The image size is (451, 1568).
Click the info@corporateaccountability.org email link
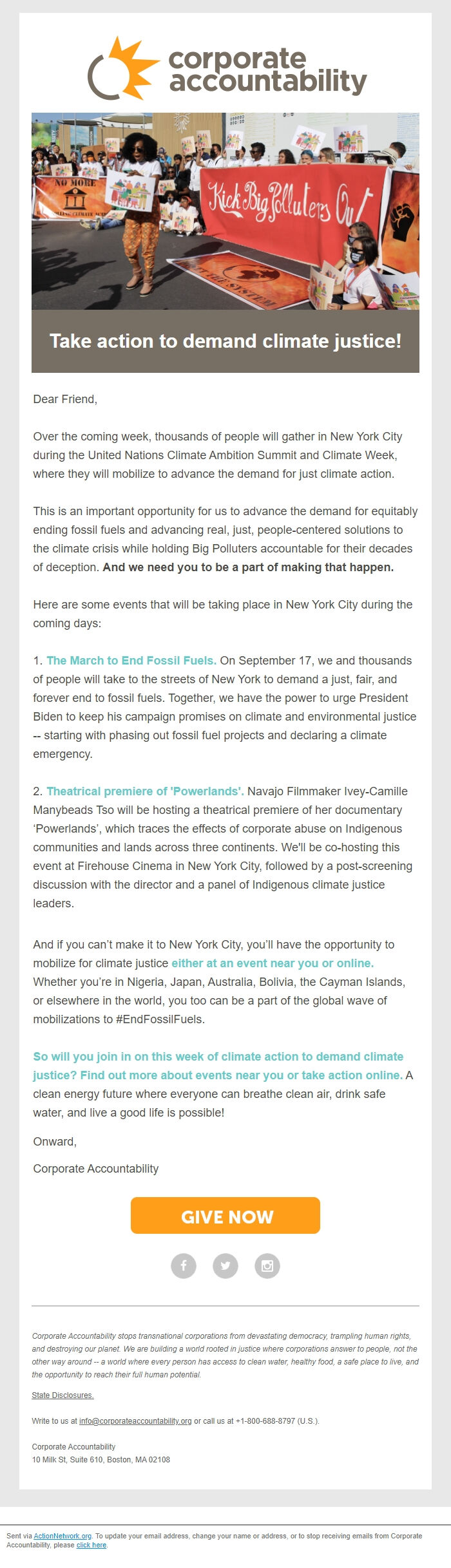[x=135, y=1421]
